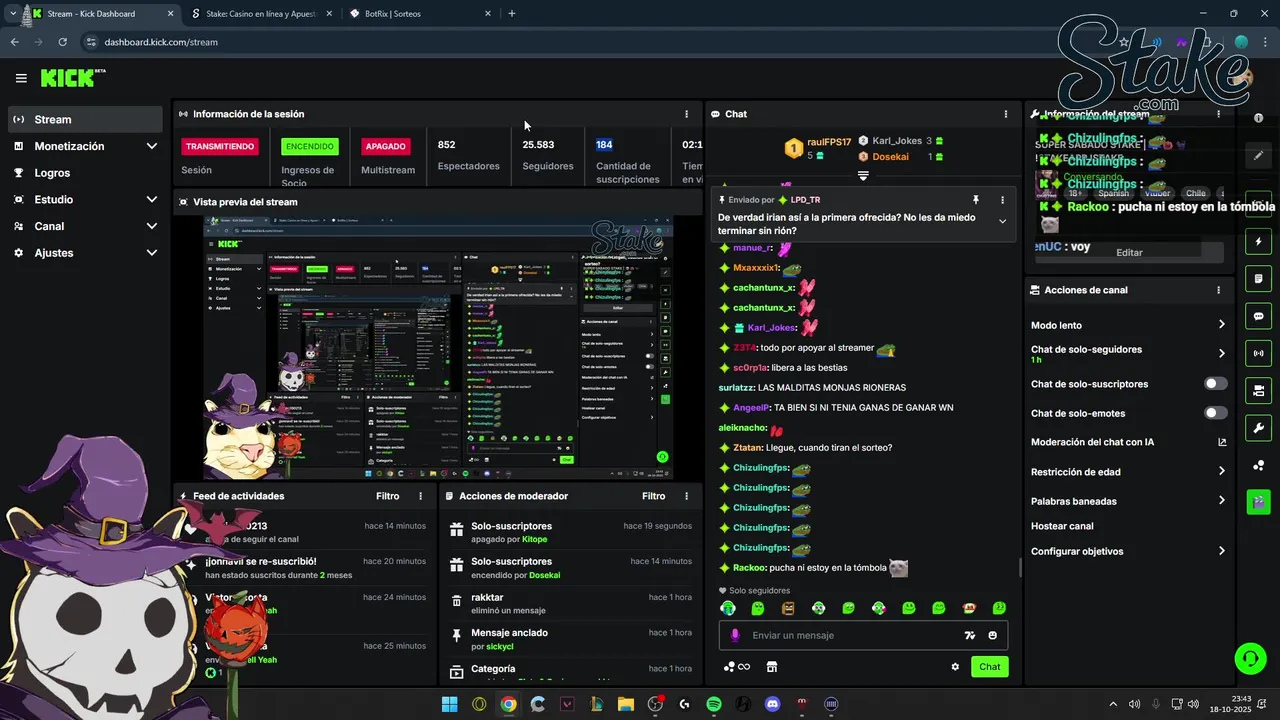Open File Explorer from the taskbar
Viewport: 1280px width, 720px height.
tap(626, 704)
